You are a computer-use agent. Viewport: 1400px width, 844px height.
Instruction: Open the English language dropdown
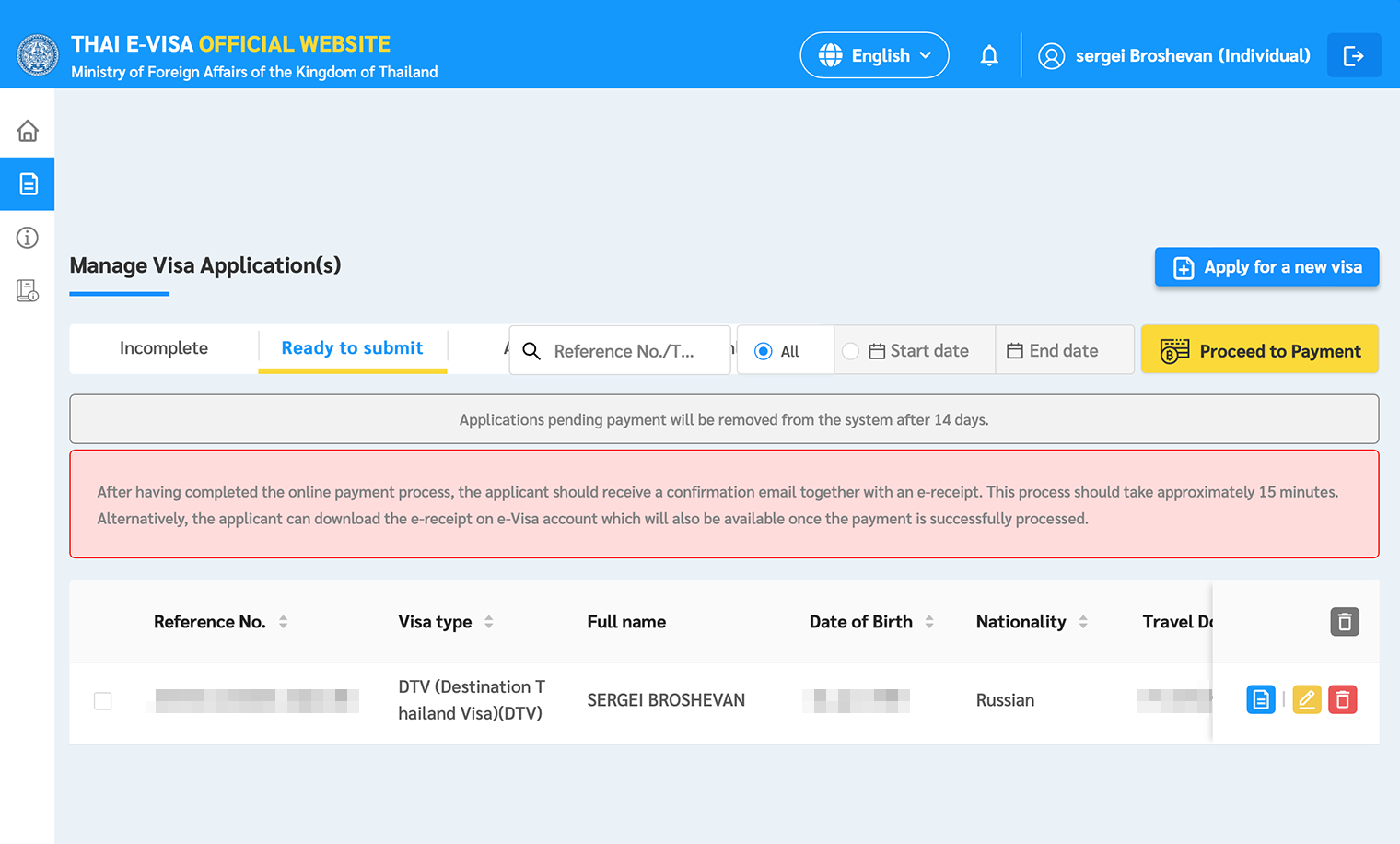pyautogui.click(x=874, y=55)
